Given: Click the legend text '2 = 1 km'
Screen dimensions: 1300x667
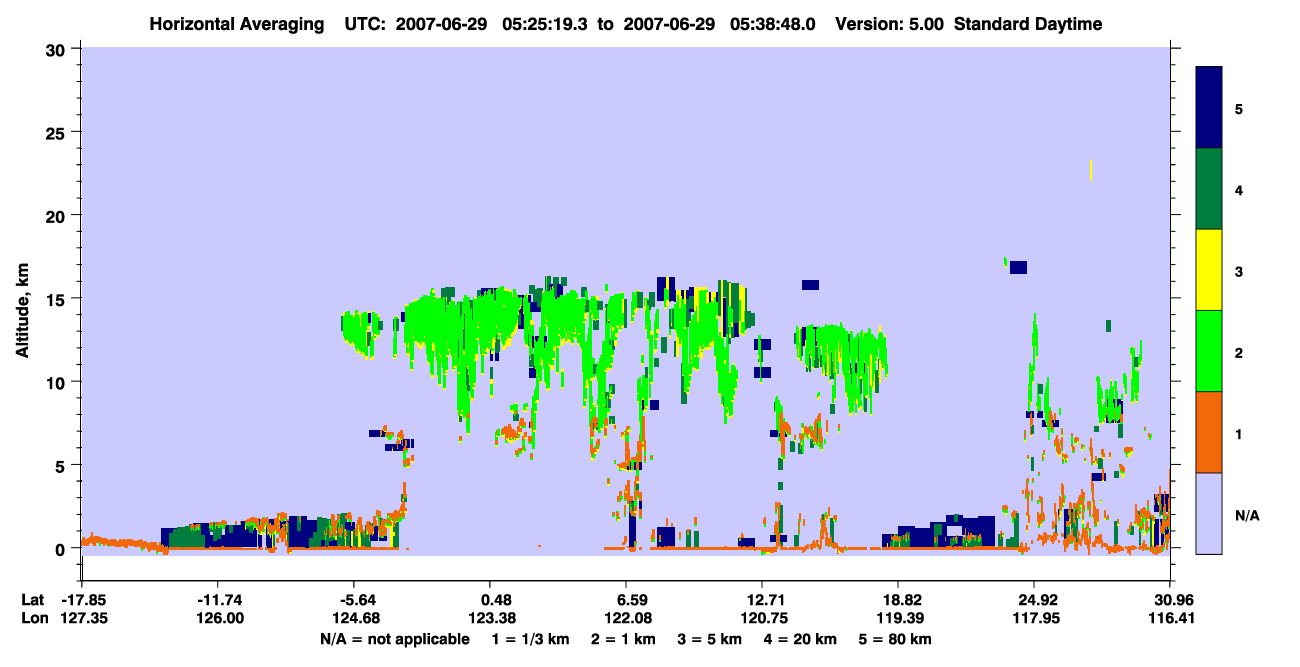Looking at the screenshot, I should (623, 639).
